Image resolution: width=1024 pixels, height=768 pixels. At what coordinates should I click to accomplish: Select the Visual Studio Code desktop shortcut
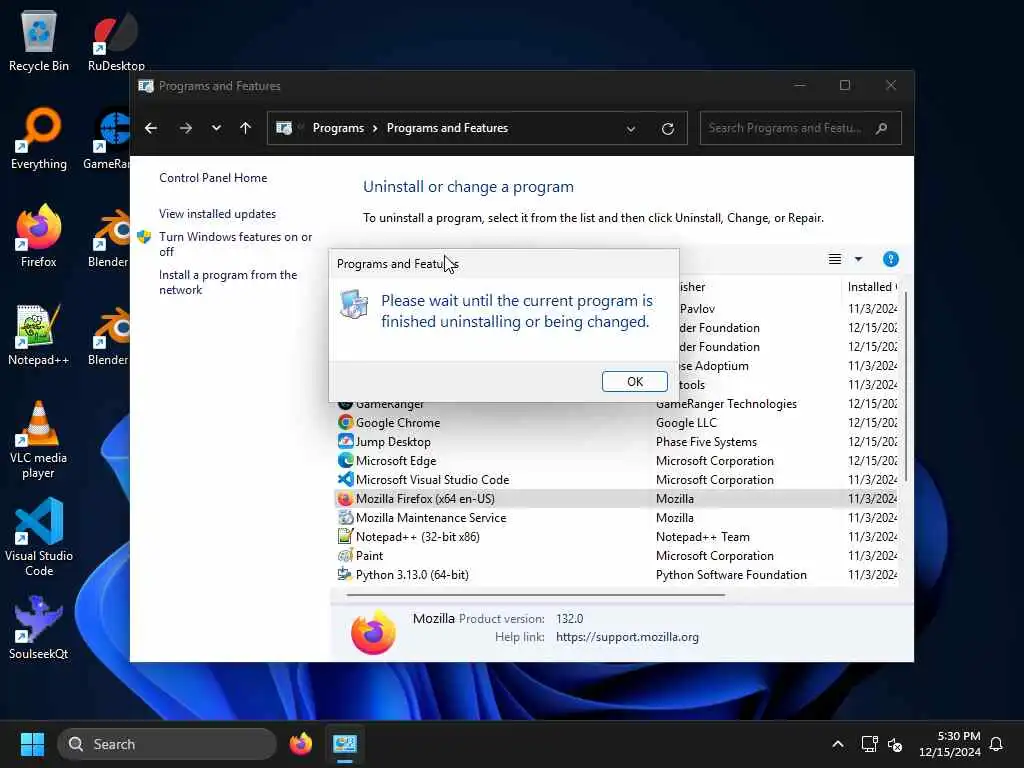(x=39, y=538)
